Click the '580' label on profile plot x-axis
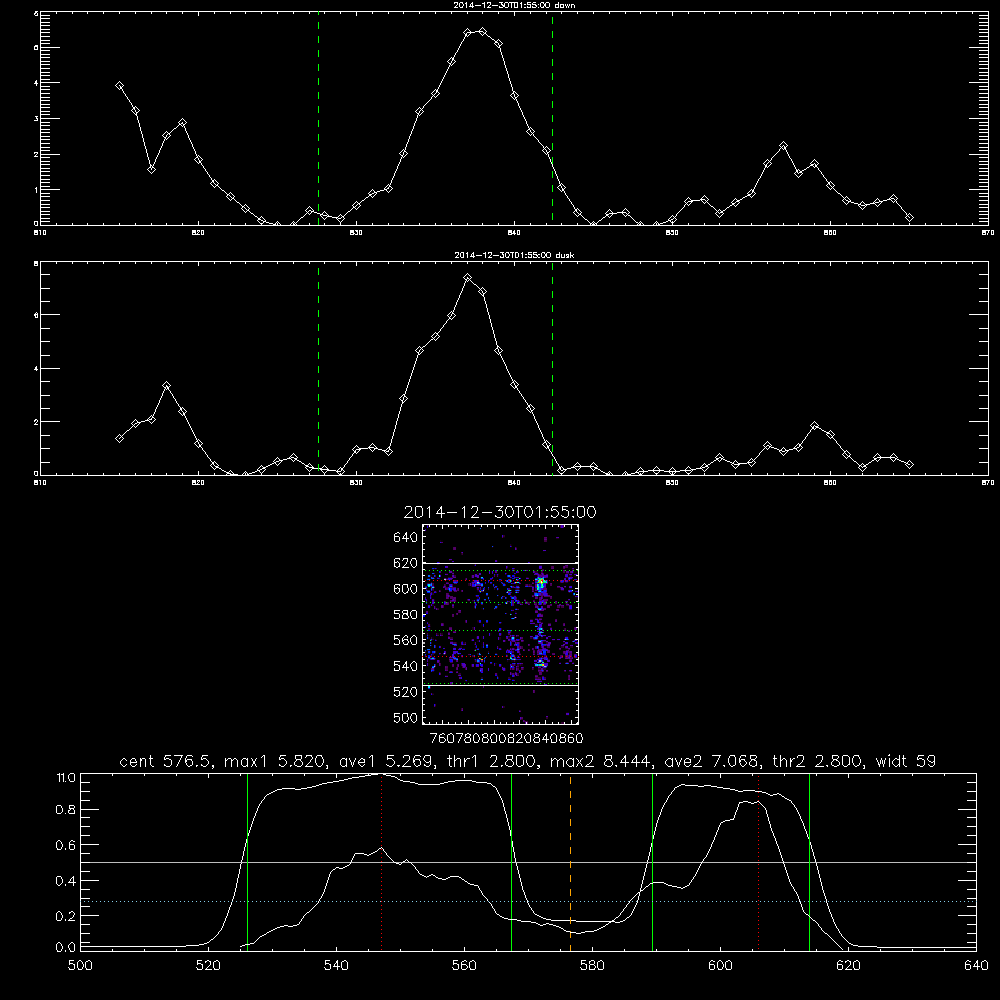The width and height of the screenshot is (1000, 1000). (x=592, y=966)
